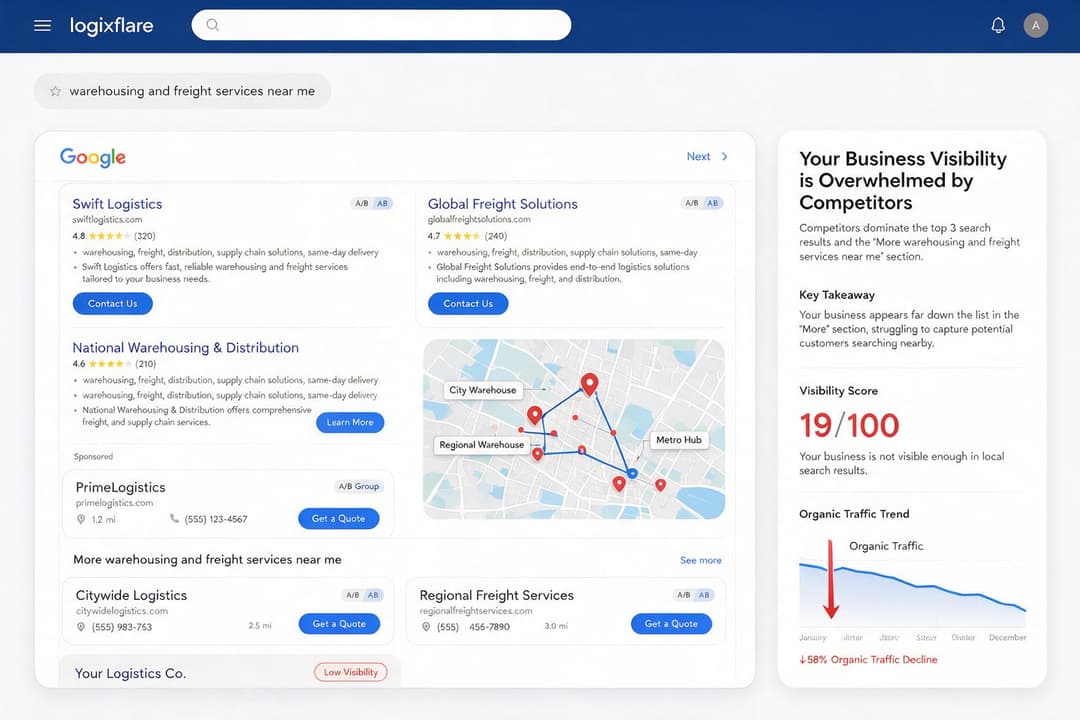Click the primelogistics.com URL
This screenshot has width=1080, height=720.
114,503
